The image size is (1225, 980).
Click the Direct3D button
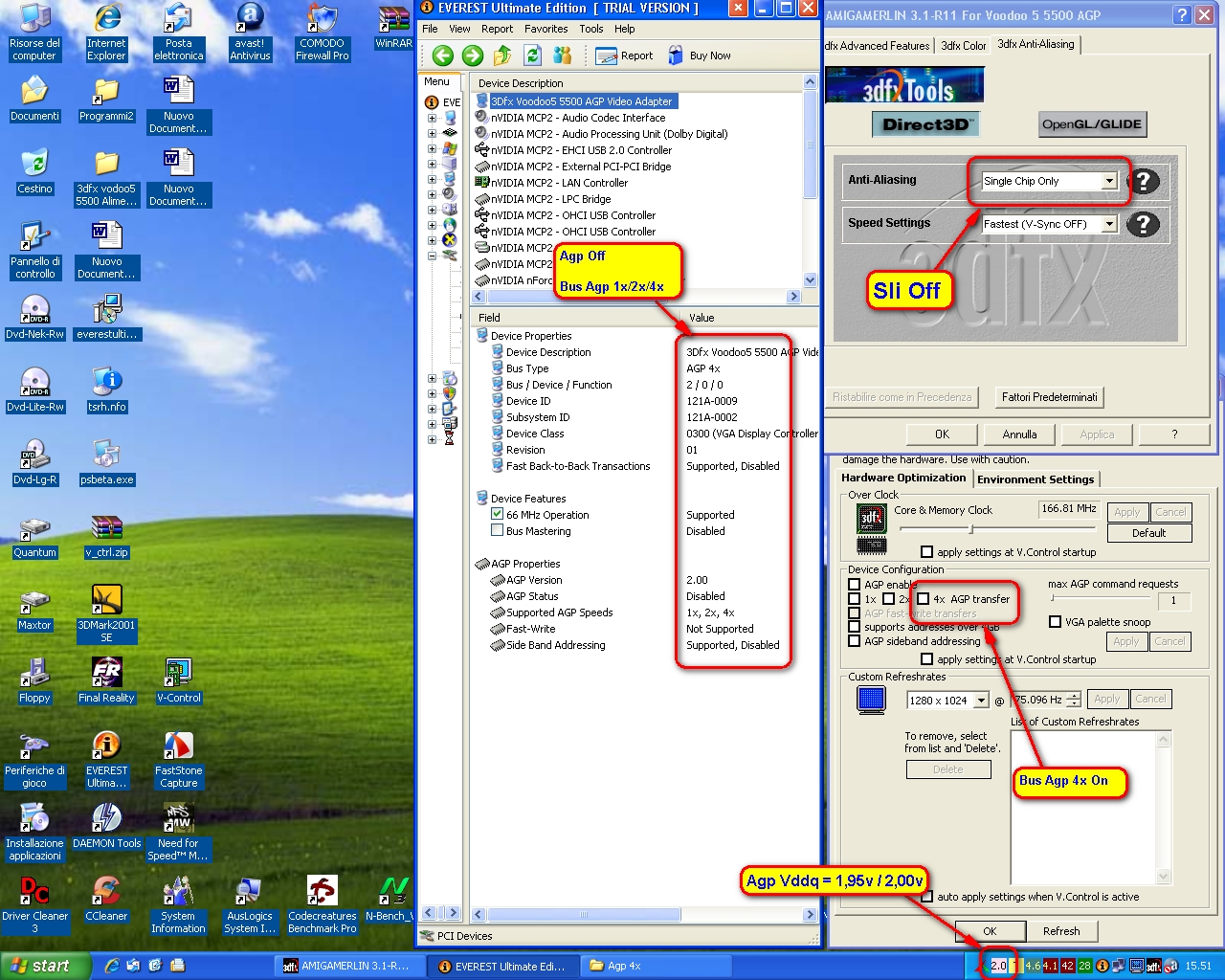[925, 123]
